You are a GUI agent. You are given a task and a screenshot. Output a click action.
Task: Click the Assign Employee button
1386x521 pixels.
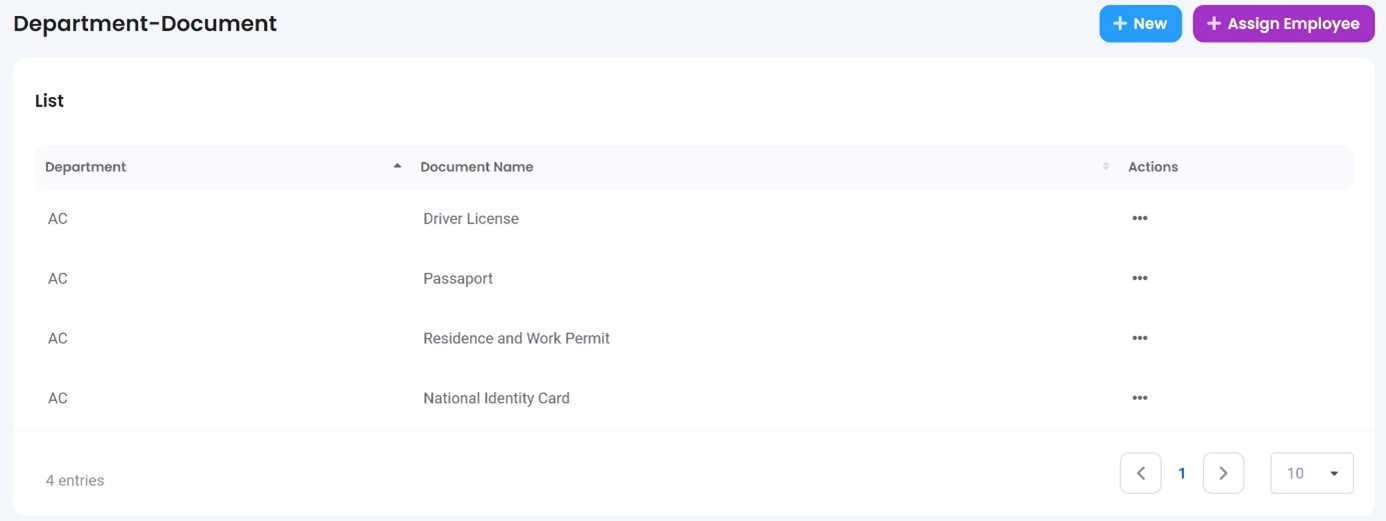point(1283,24)
